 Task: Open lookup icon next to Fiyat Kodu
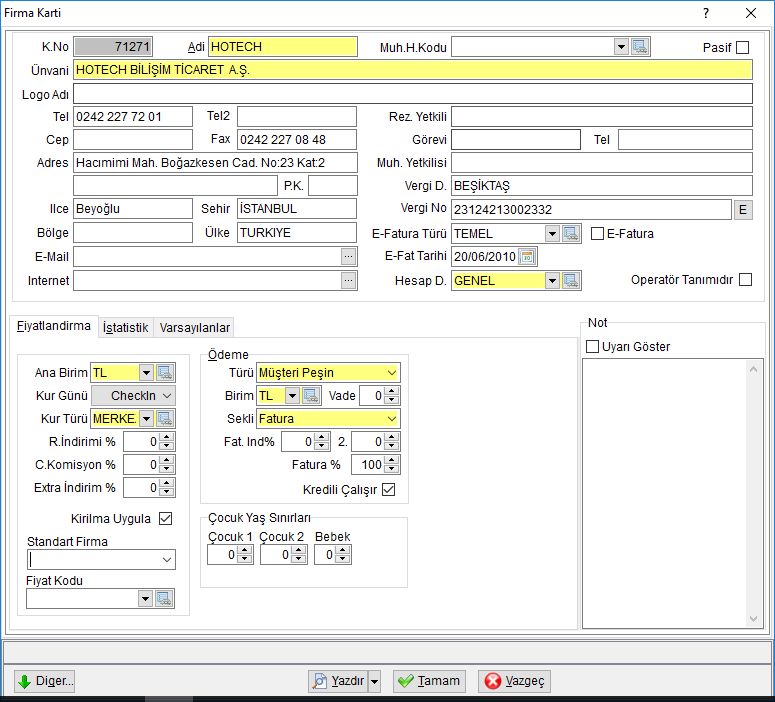coord(164,599)
